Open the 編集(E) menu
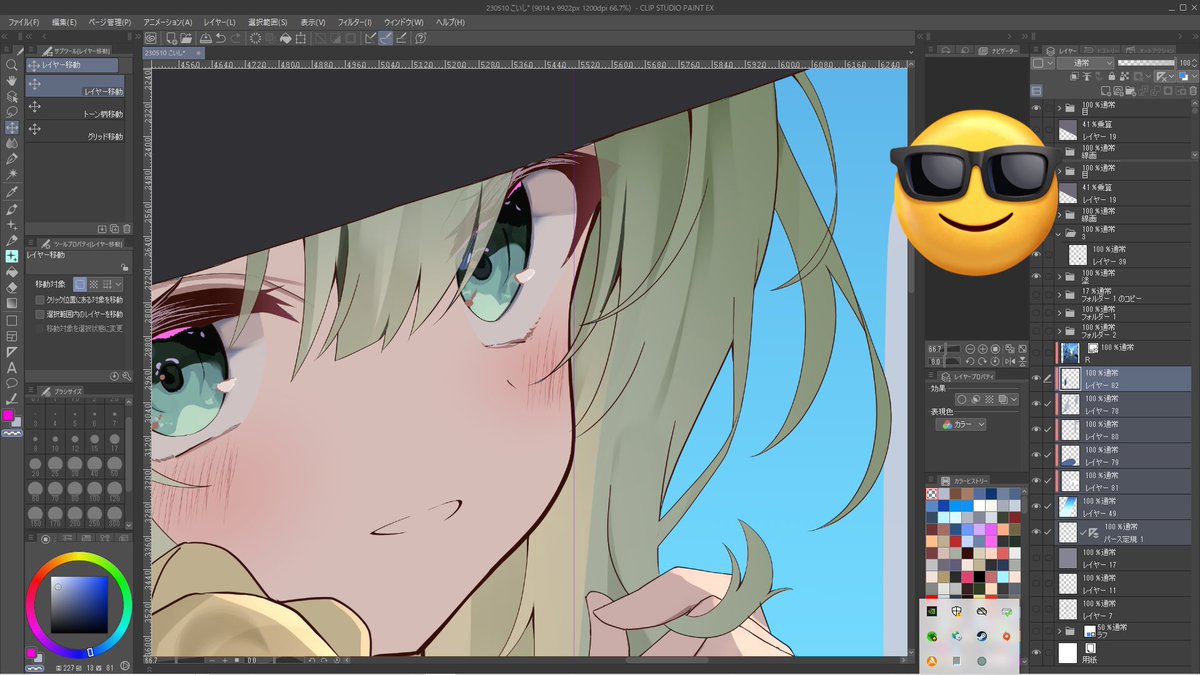The height and width of the screenshot is (675, 1200). pos(64,22)
